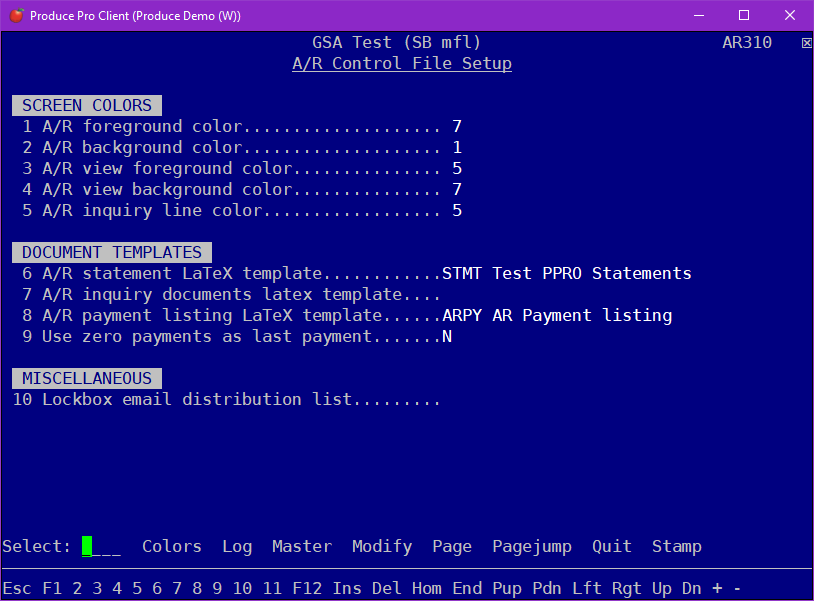Choose the Master command
The height and width of the screenshot is (601, 814).
(302, 547)
